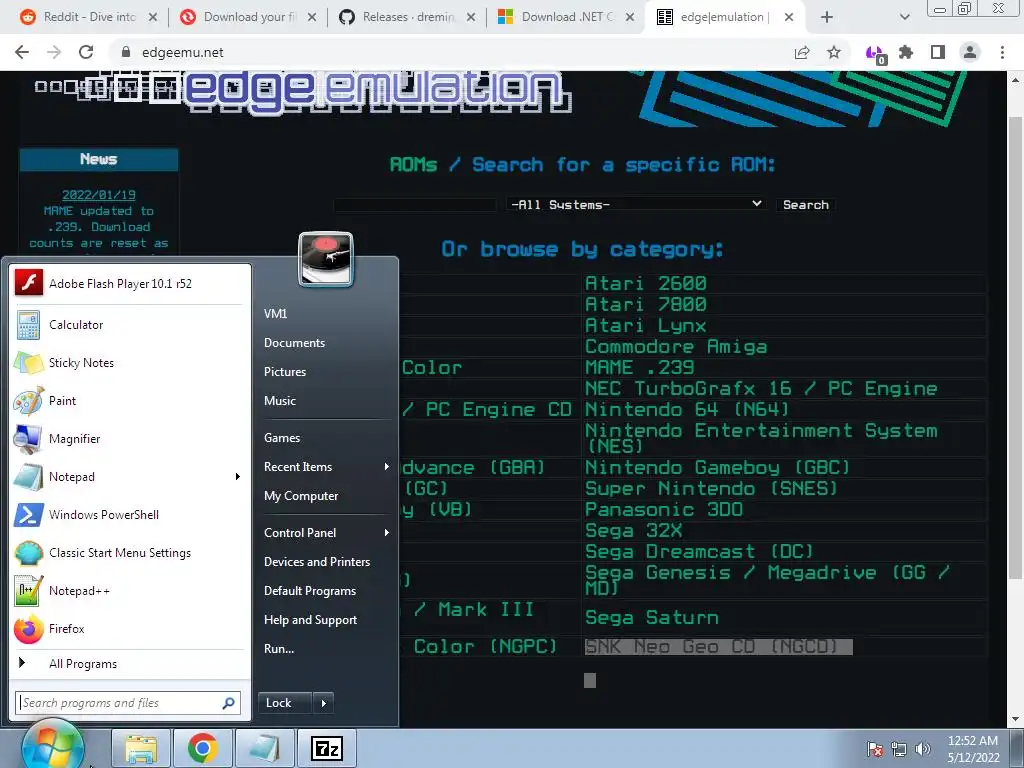The height and width of the screenshot is (768, 1024).
Task: Click the Lock button
Action: pyautogui.click(x=286, y=703)
